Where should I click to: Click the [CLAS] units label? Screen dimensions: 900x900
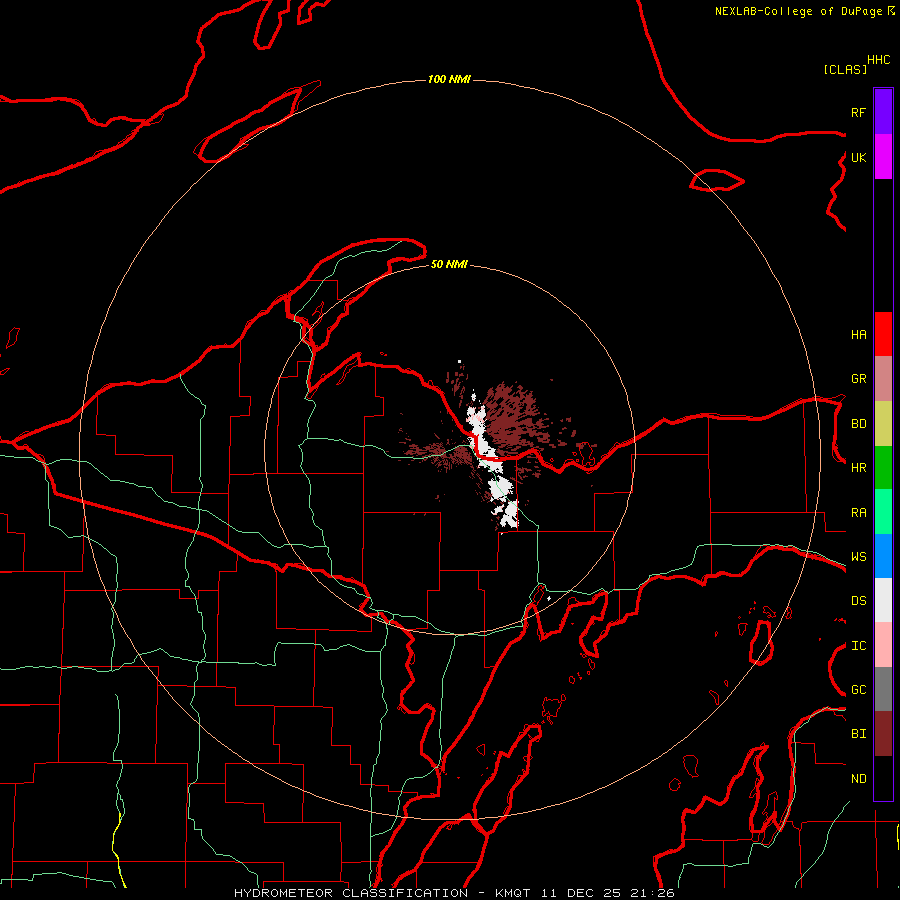pos(845,69)
